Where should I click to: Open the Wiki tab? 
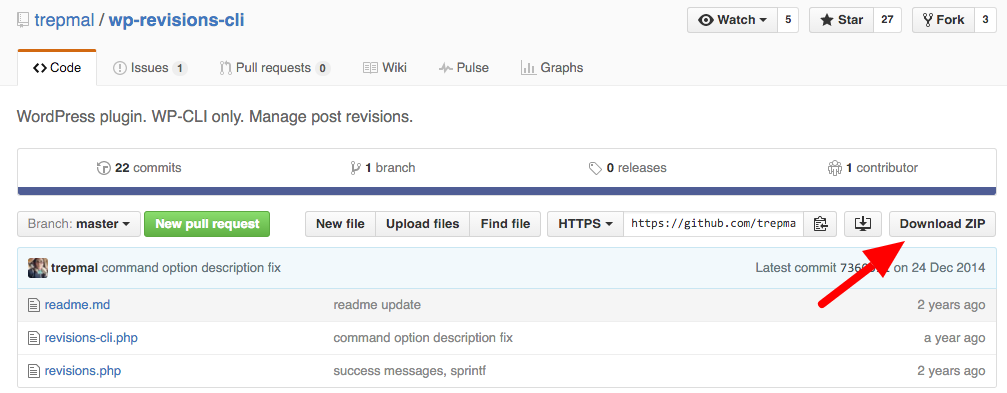(385, 67)
